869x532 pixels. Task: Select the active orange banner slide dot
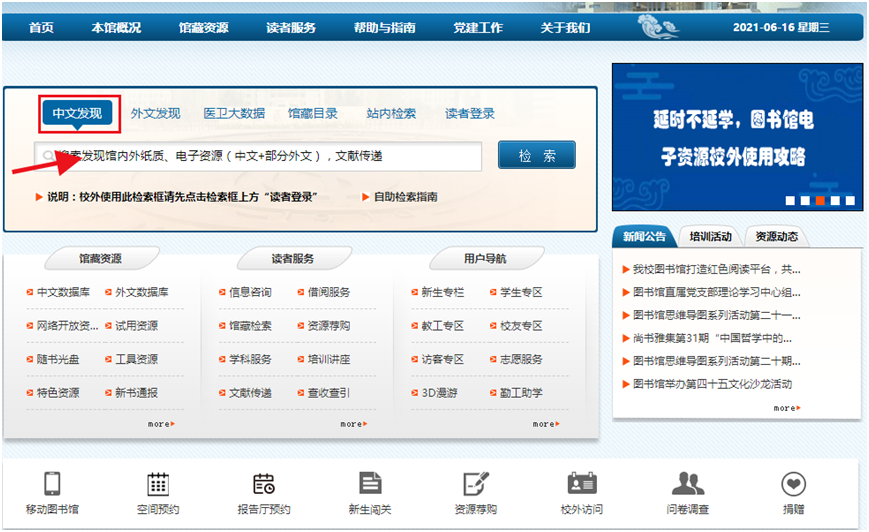point(820,200)
